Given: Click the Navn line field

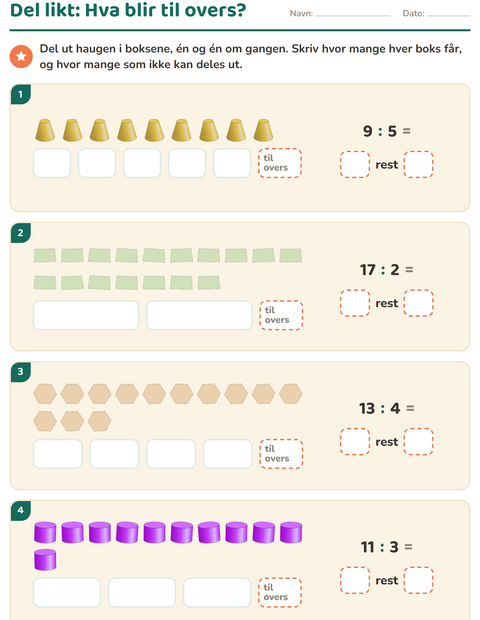Looking at the screenshot, I should (x=353, y=14).
